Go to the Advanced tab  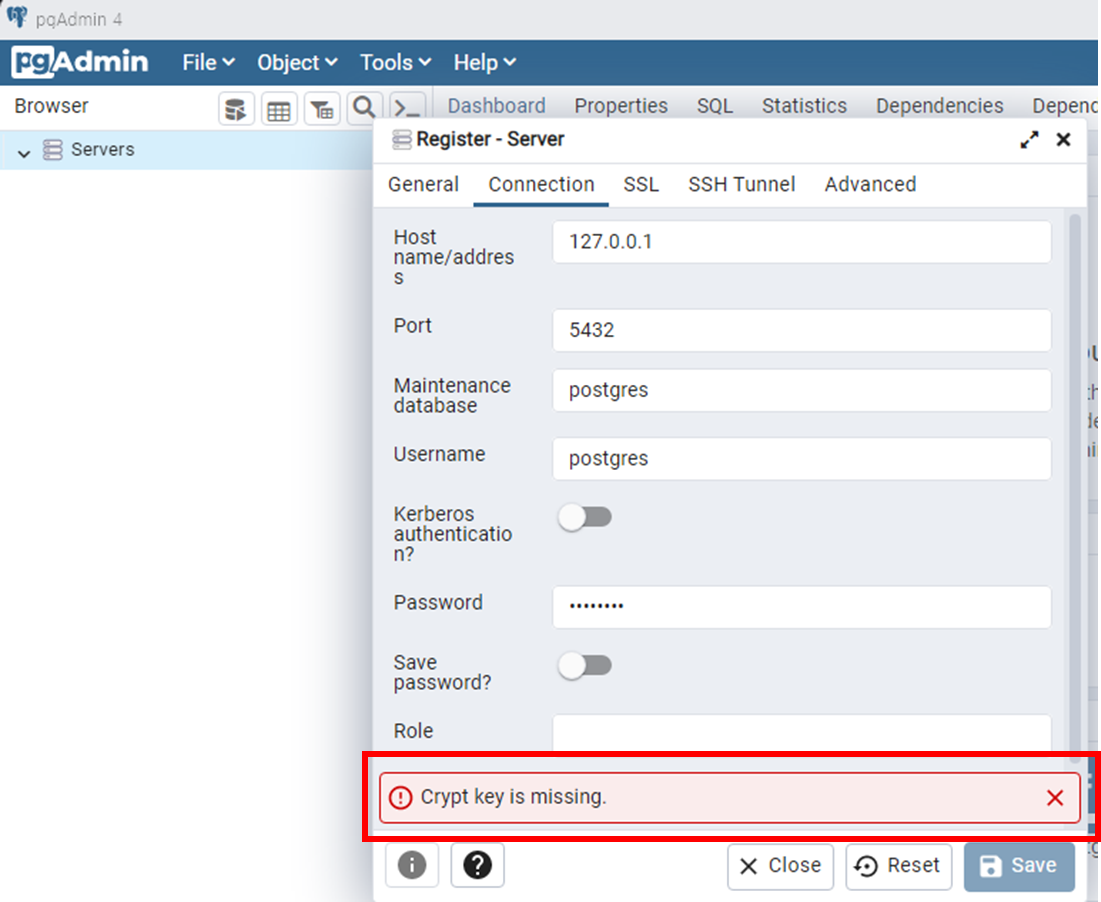coord(870,184)
